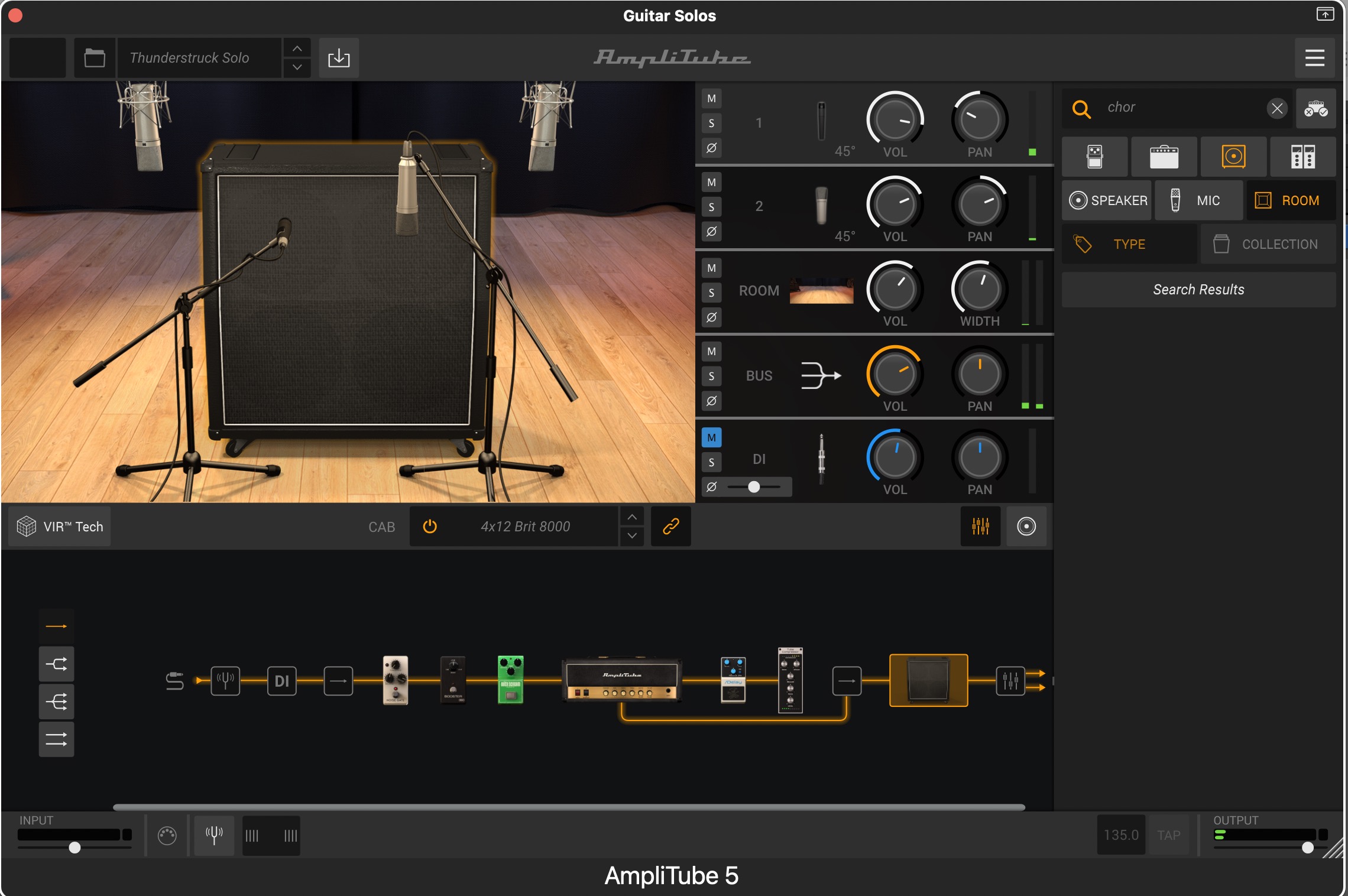
Task: Click the save preset download icon
Action: (339, 58)
